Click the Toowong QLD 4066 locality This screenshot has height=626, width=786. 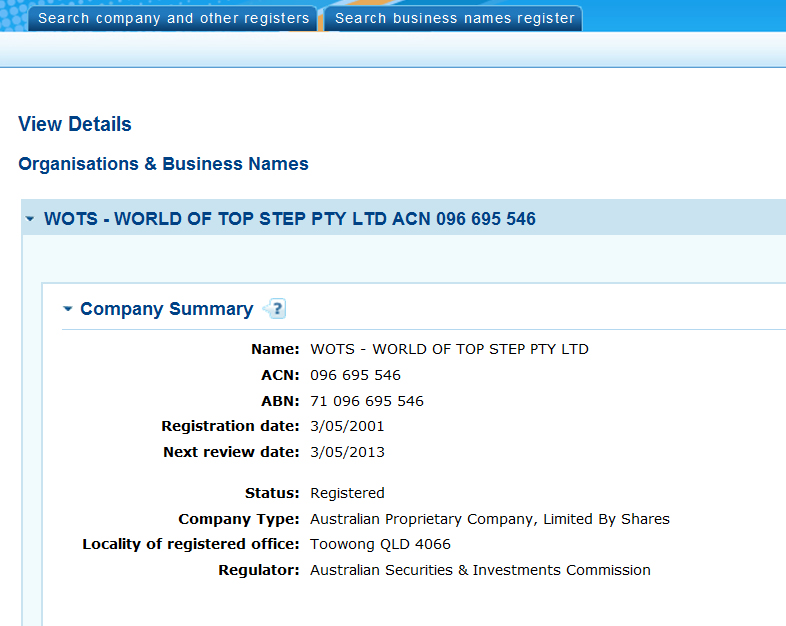[x=380, y=544]
